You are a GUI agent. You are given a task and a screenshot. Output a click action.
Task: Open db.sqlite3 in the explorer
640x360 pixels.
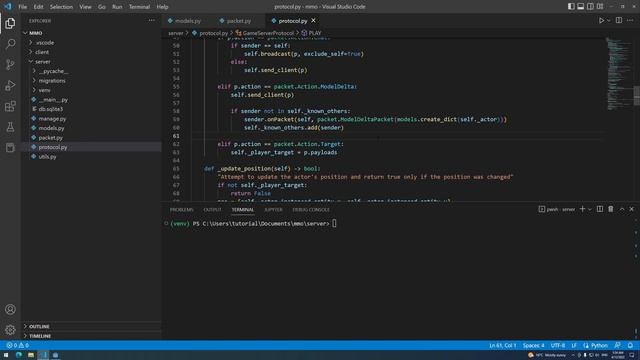(51, 109)
